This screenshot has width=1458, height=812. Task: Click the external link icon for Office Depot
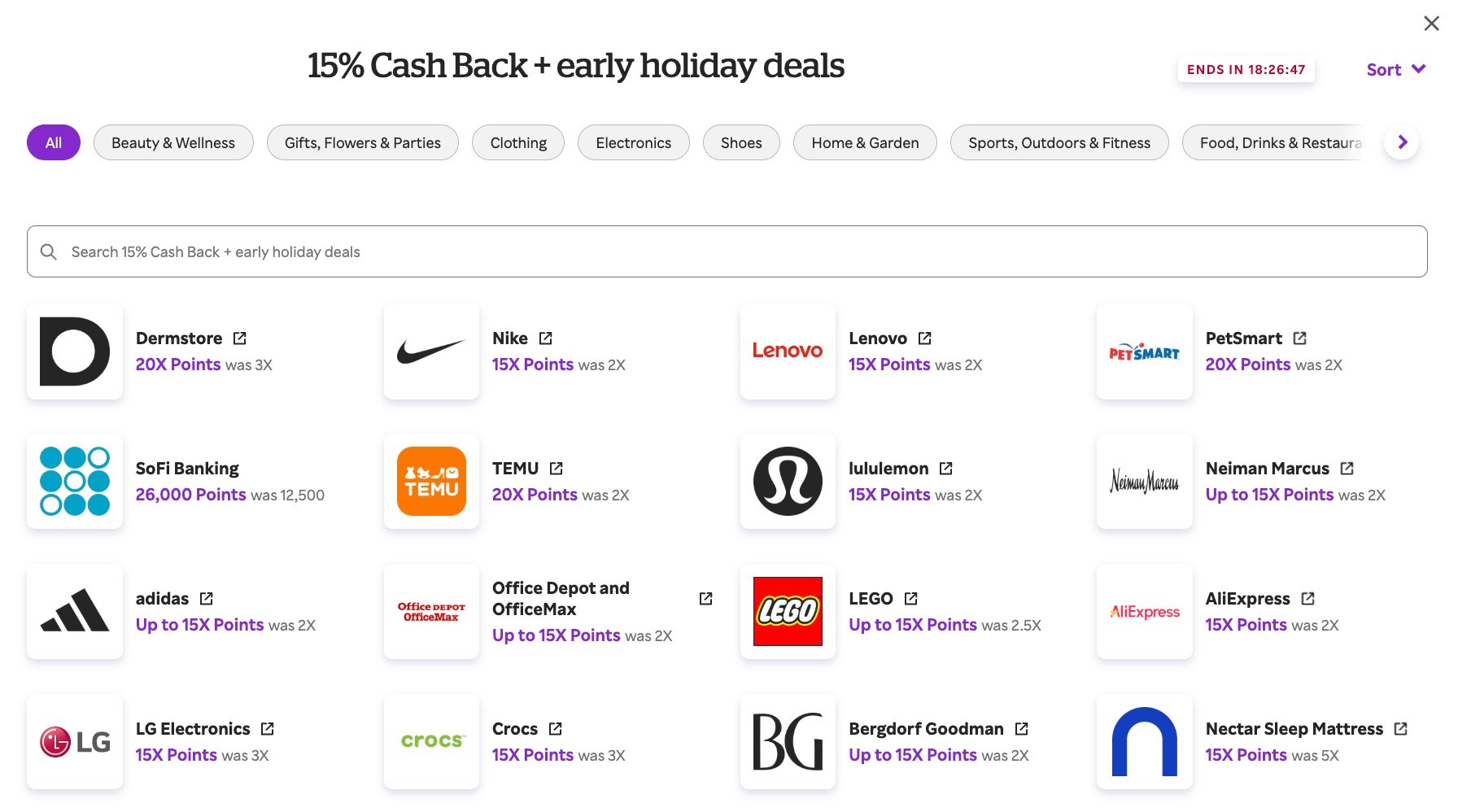706,599
